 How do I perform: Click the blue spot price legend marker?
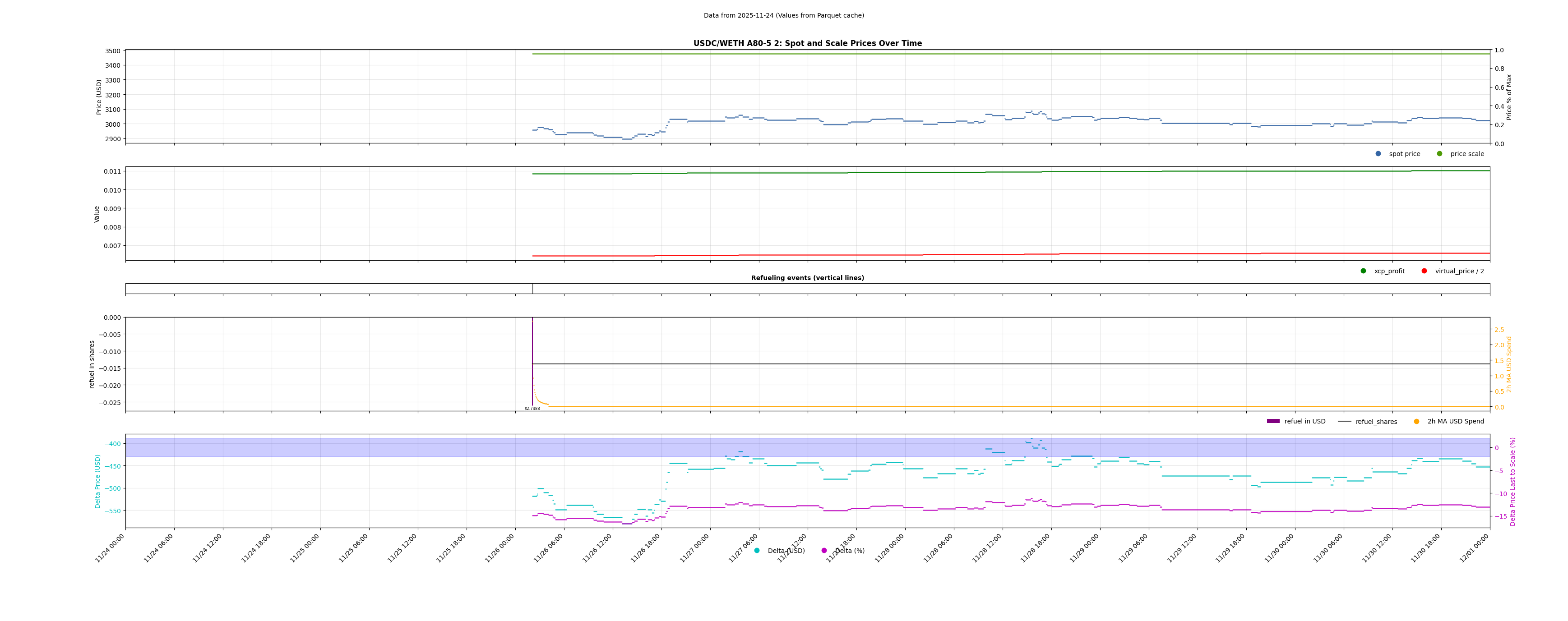[1378, 154]
